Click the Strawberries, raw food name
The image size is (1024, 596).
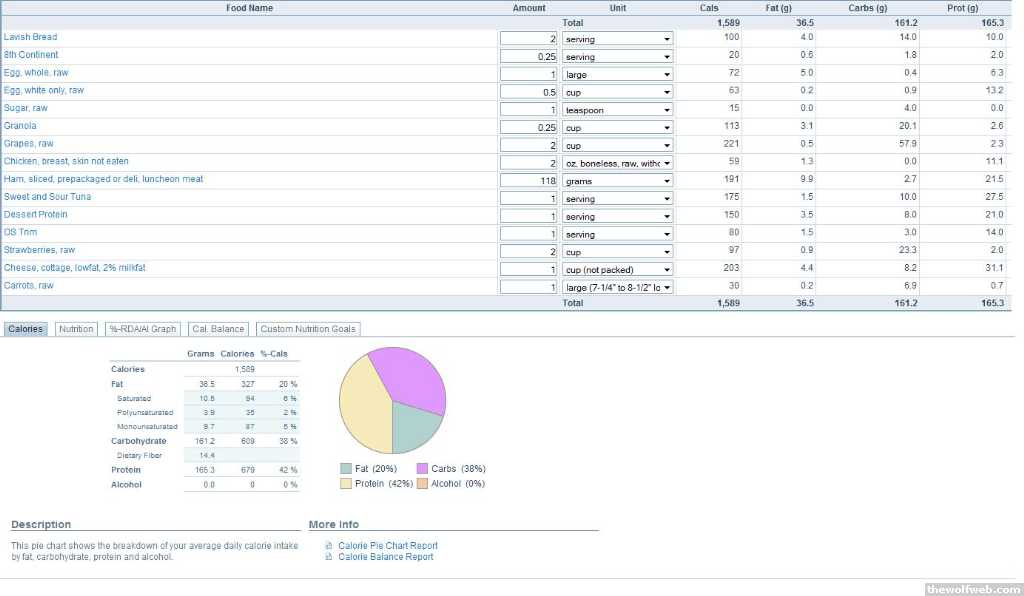(x=39, y=250)
